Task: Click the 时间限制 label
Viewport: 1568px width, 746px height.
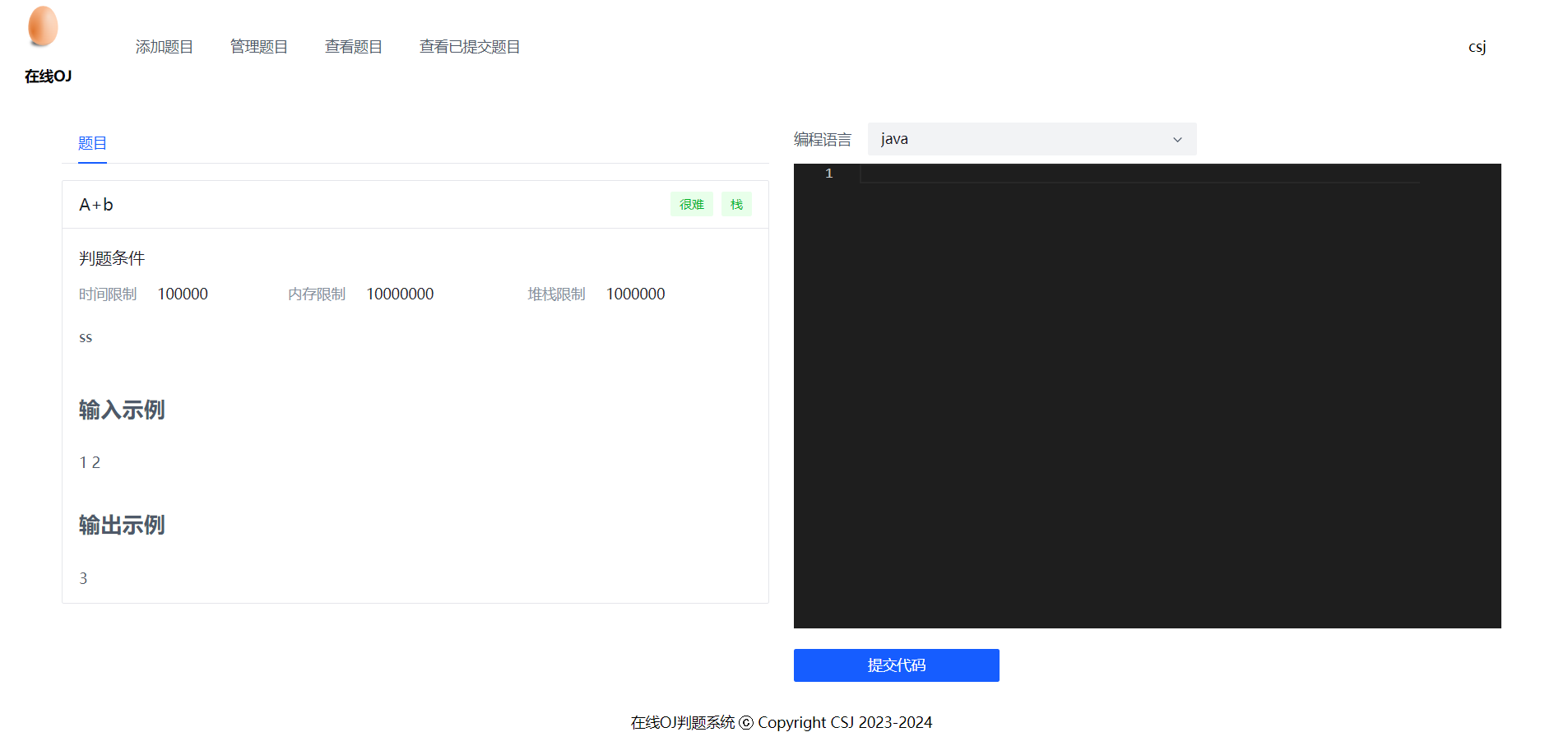Action: (108, 294)
